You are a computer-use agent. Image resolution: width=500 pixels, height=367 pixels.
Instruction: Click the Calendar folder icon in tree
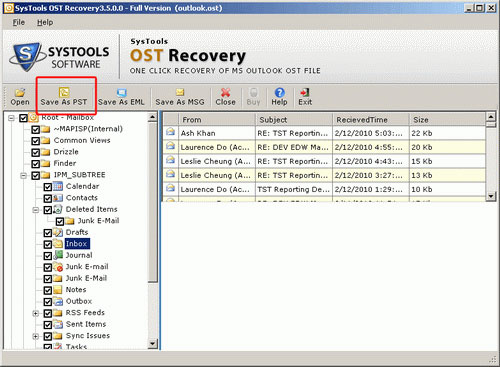[58, 186]
